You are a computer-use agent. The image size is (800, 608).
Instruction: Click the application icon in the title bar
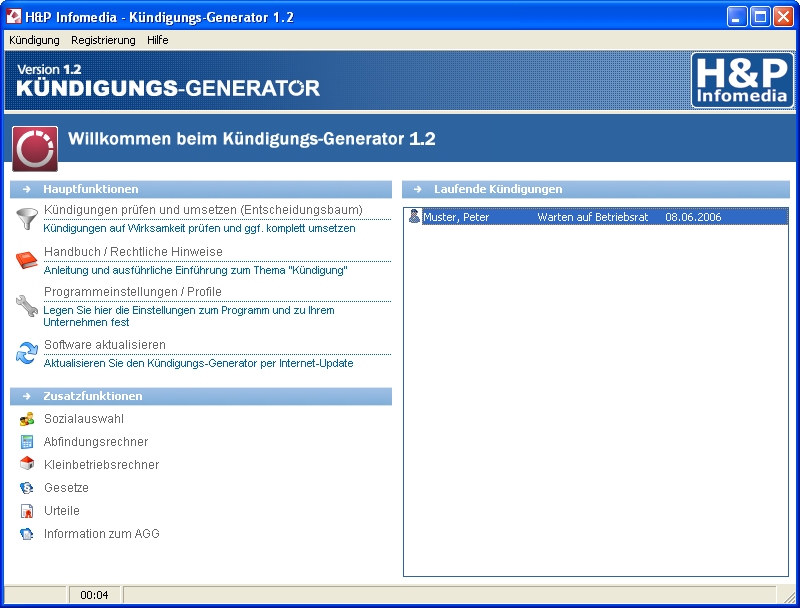tap(13, 17)
